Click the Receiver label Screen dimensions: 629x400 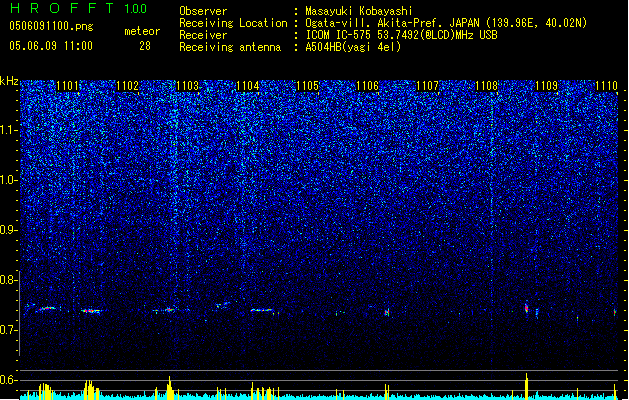click(x=203, y=35)
